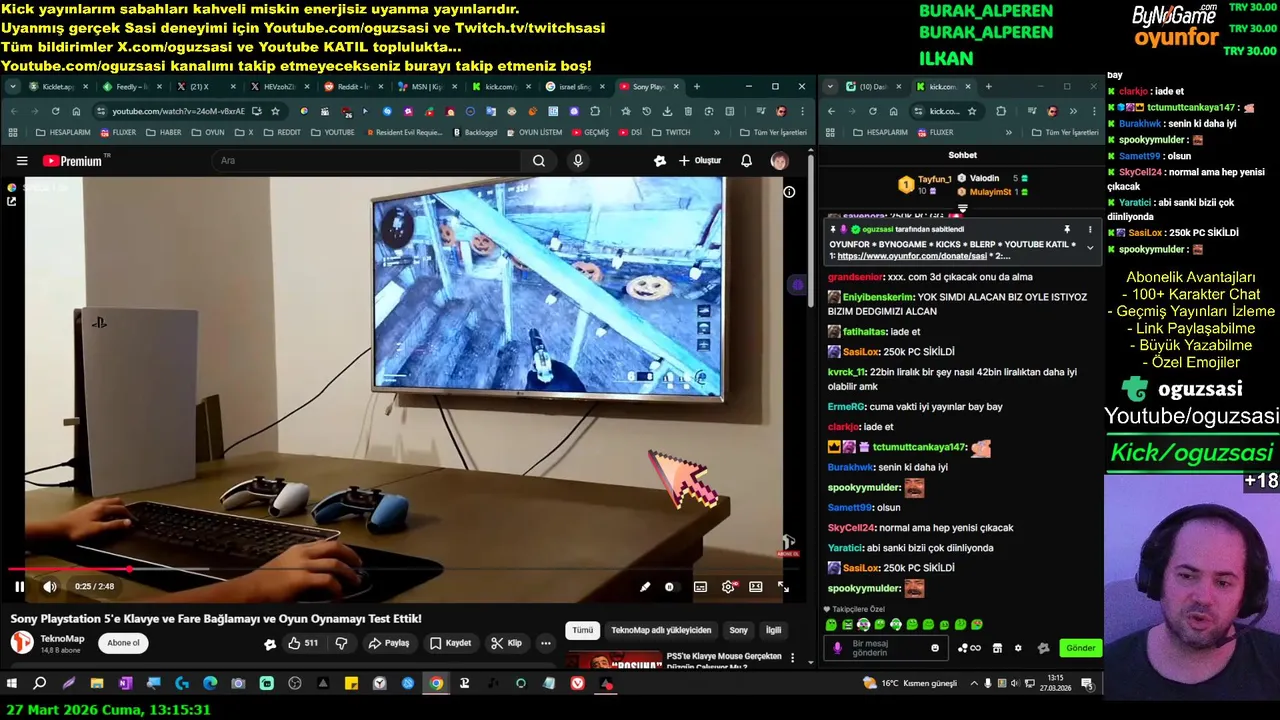Open Windows taskbar search
The image size is (1280, 720).
pos(40,684)
